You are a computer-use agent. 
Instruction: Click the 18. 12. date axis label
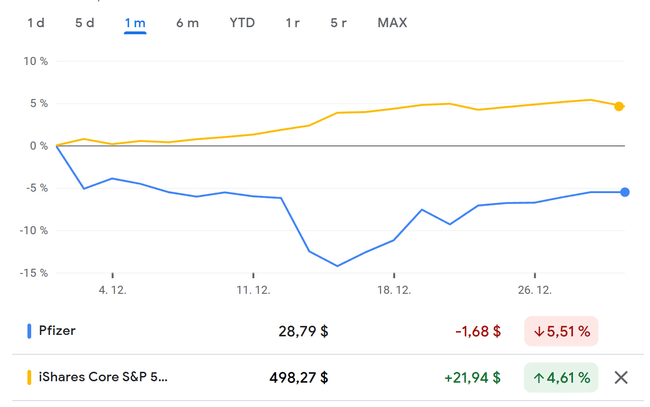pyautogui.click(x=394, y=290)
